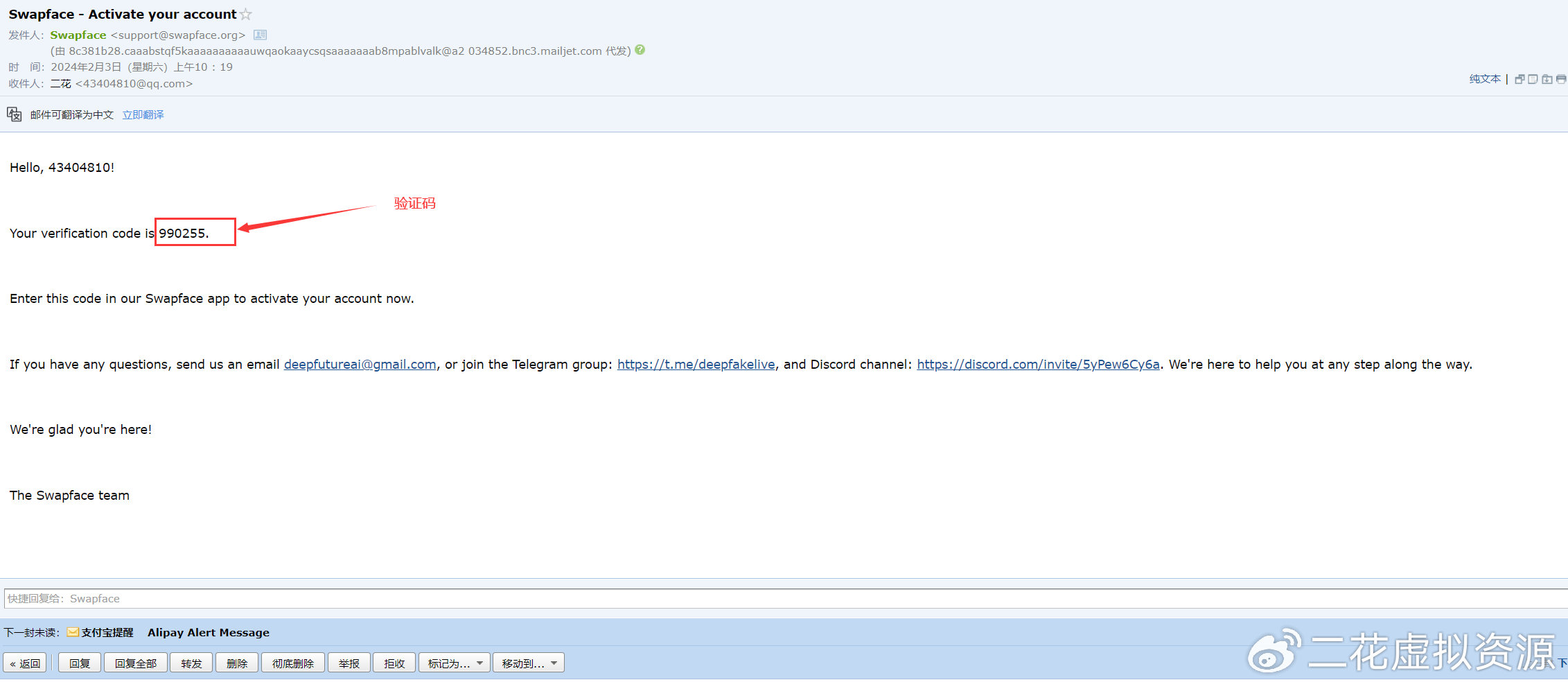Screen dimensions: 1568x689
Task: Click the 回复 reply button
Action: [80, 663]
